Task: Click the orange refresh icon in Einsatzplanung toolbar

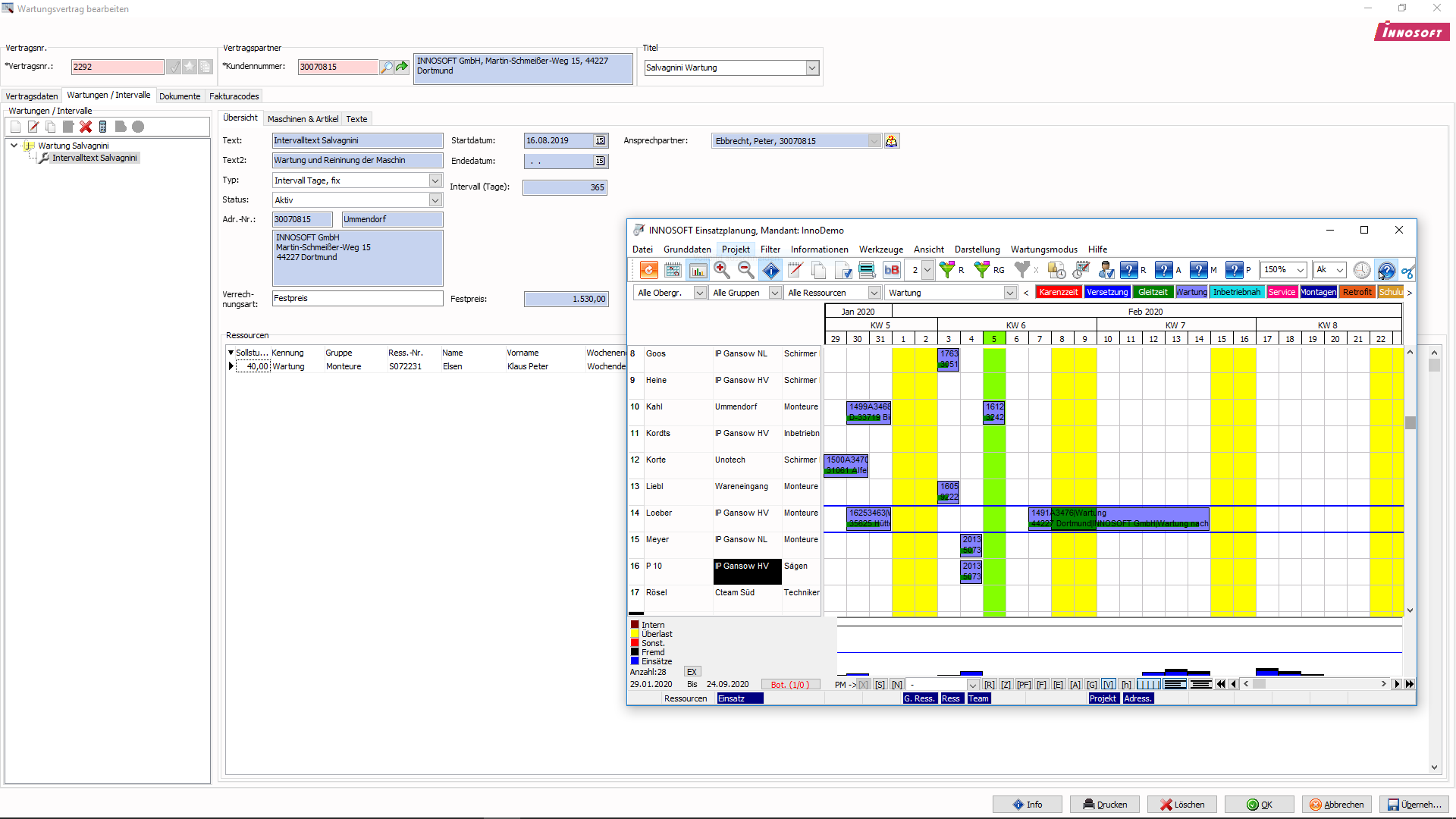Action: [x=649, y=270]
